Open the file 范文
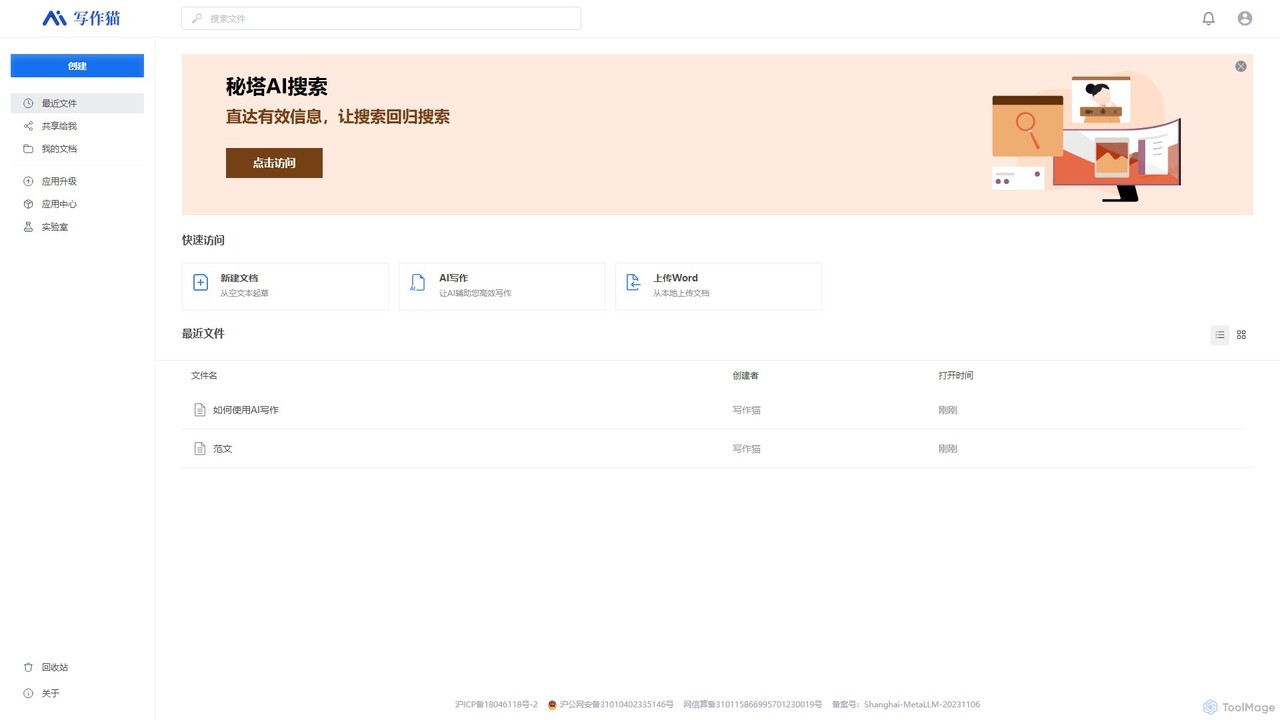The width and height of the screenshot is (1280, 720). [x=222, y=449]
